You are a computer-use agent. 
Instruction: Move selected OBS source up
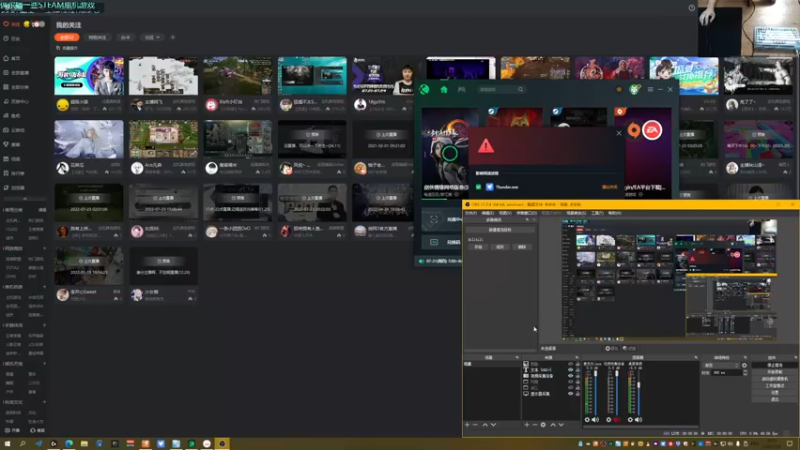coord(553,424)
